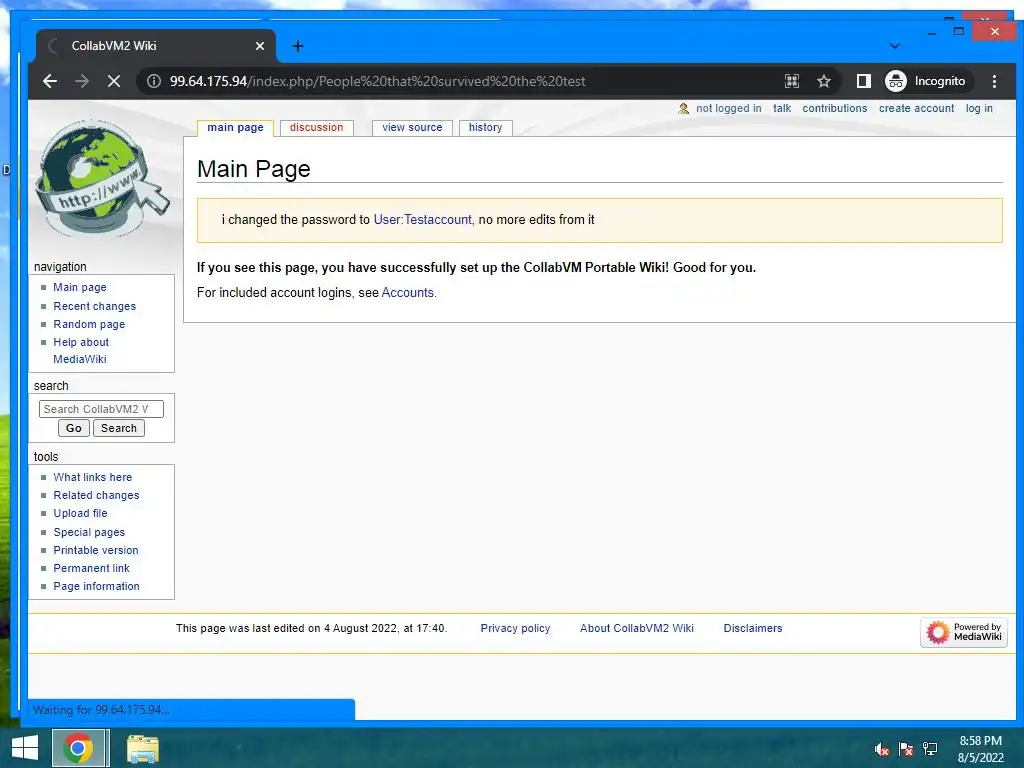Open the Chrome side panel icon
The image size is (1024, 768).
tap(863, 81)
